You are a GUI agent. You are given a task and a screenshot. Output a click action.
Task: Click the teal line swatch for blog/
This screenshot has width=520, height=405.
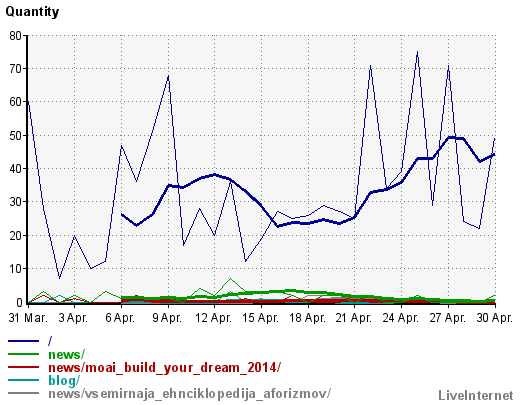tap(23, 380)
